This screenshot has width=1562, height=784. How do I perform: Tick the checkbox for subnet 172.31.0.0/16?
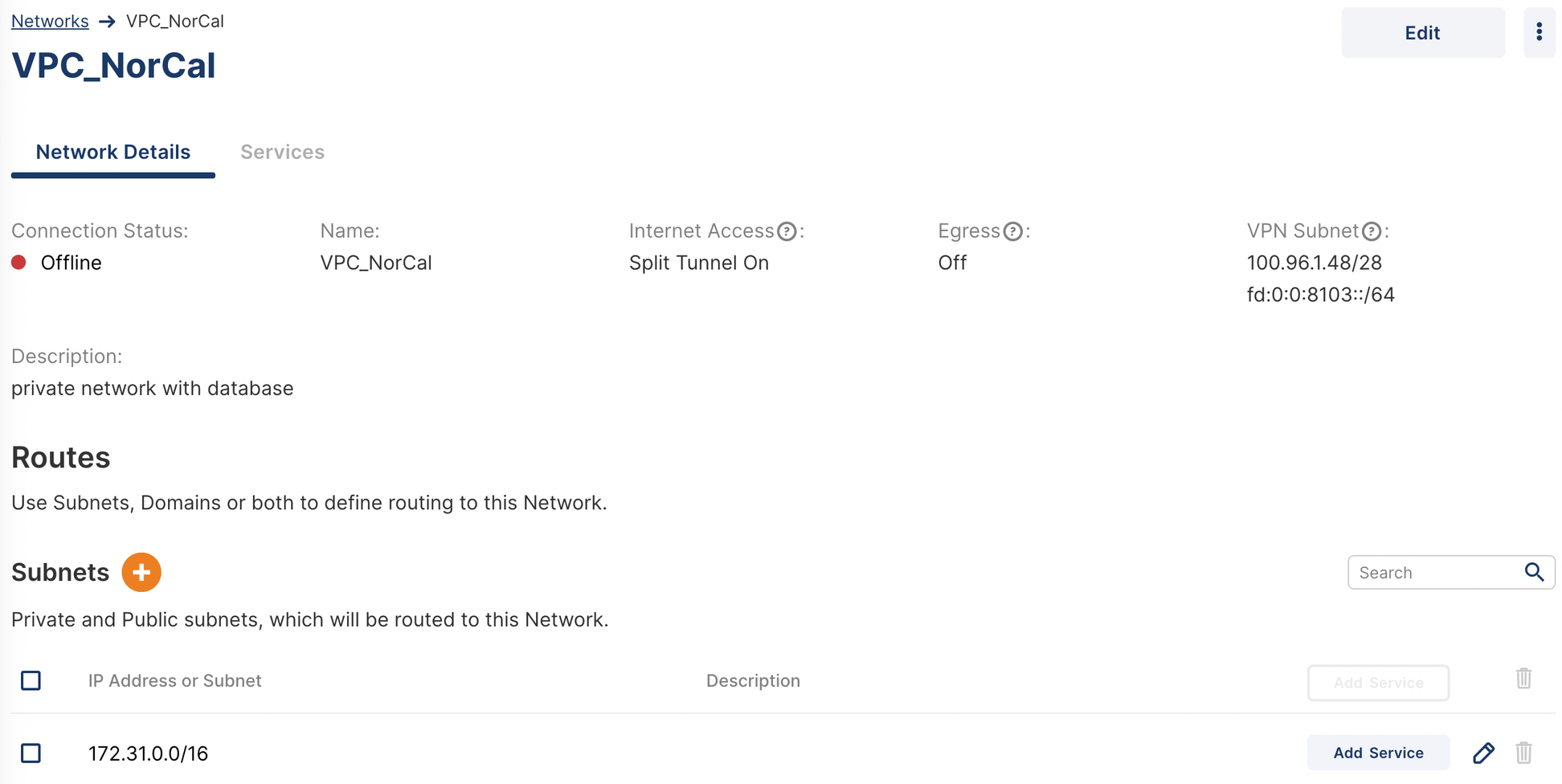pyautogui.click(x=31, y=753)
